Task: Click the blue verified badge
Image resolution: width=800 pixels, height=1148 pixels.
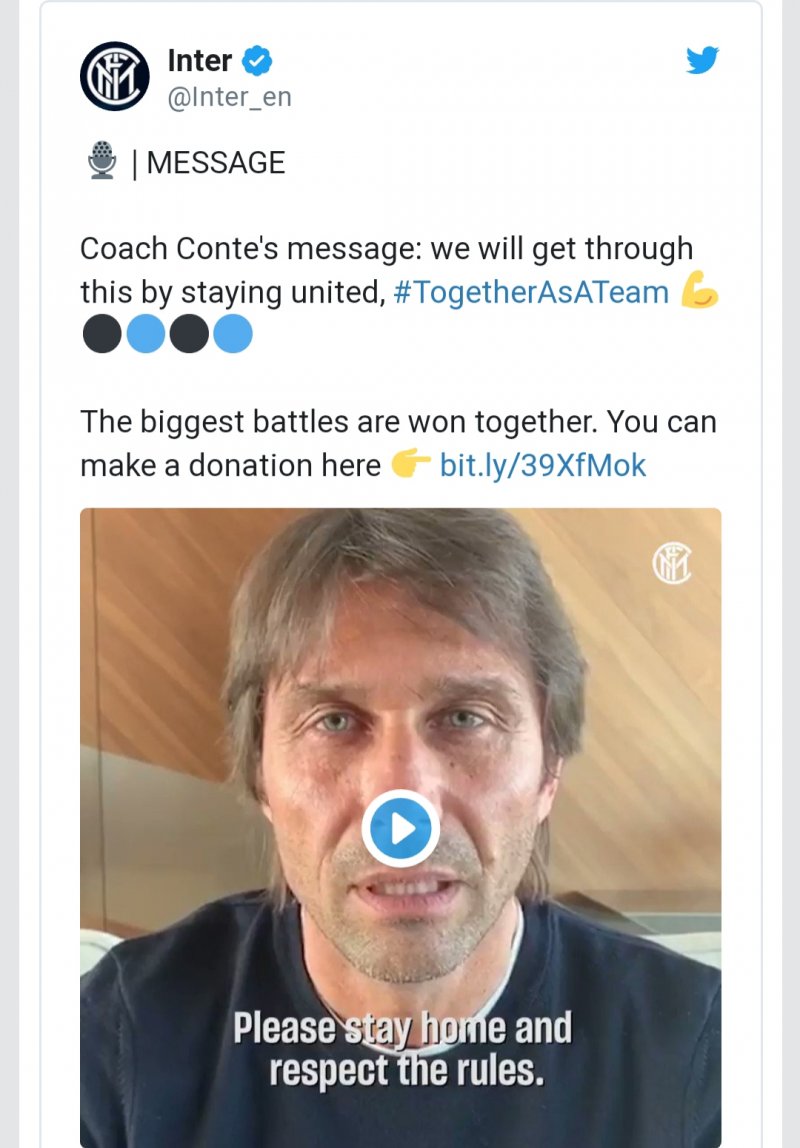Action: [x=259, y=62]
